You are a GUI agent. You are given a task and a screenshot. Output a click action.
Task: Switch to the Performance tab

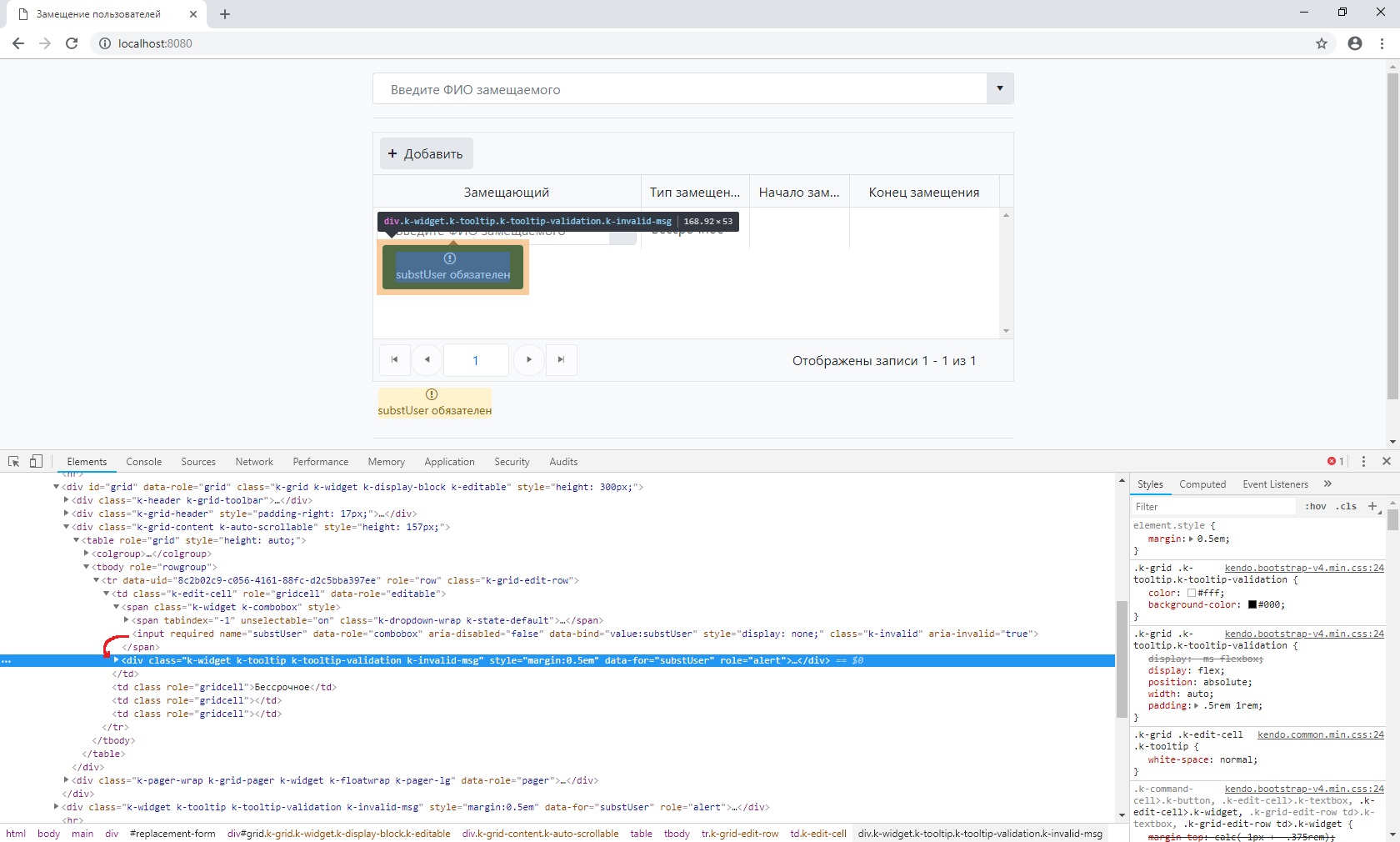point(321,461)
